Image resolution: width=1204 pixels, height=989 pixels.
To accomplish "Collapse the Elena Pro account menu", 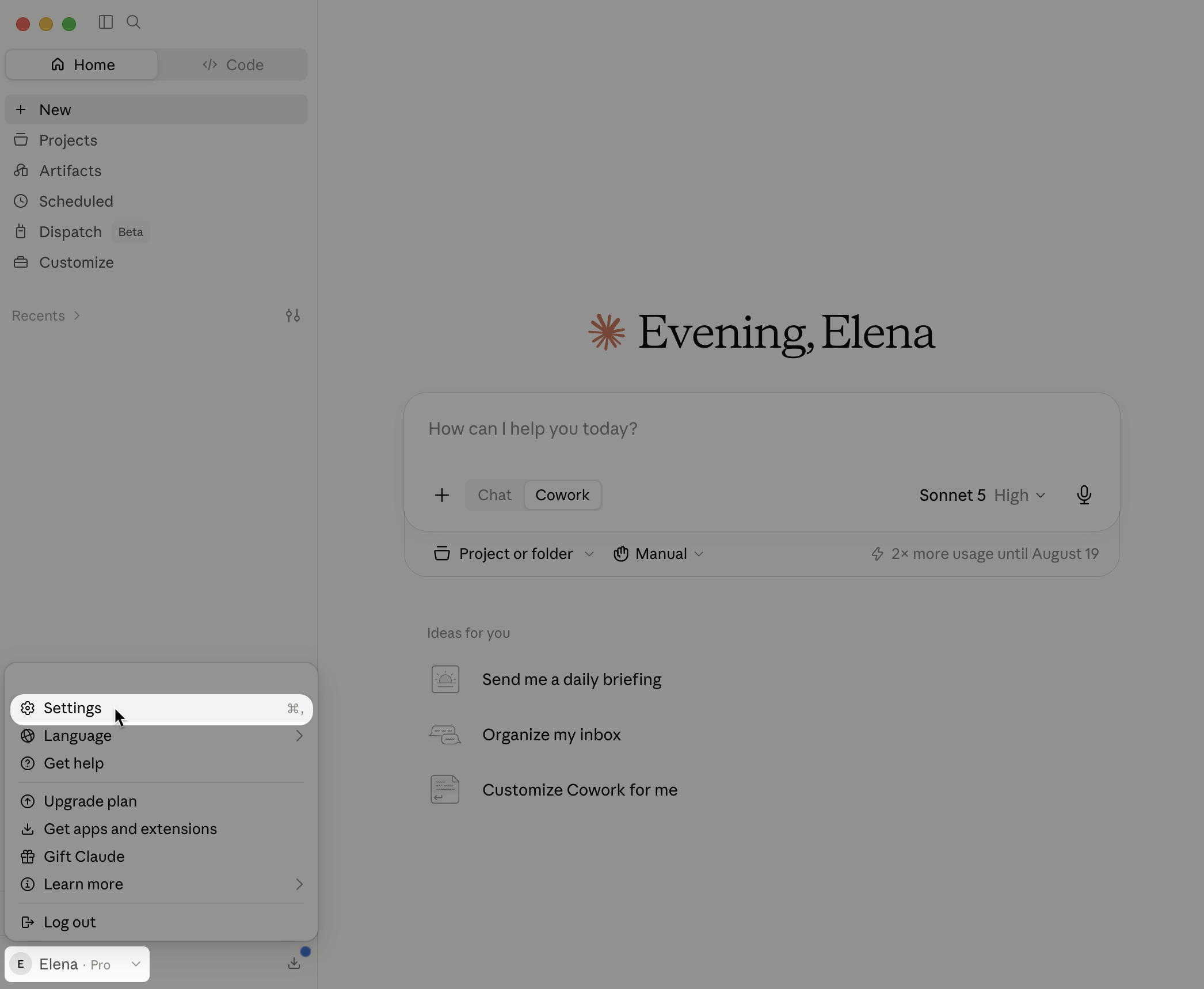I will point(77,964).
